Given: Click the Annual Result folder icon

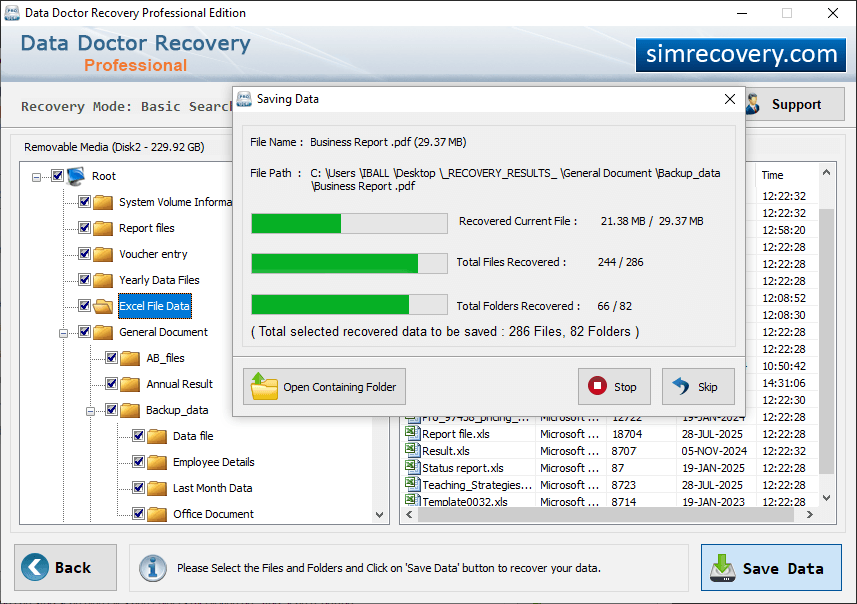Looking at the screenshot, I should tap(130, 384).
